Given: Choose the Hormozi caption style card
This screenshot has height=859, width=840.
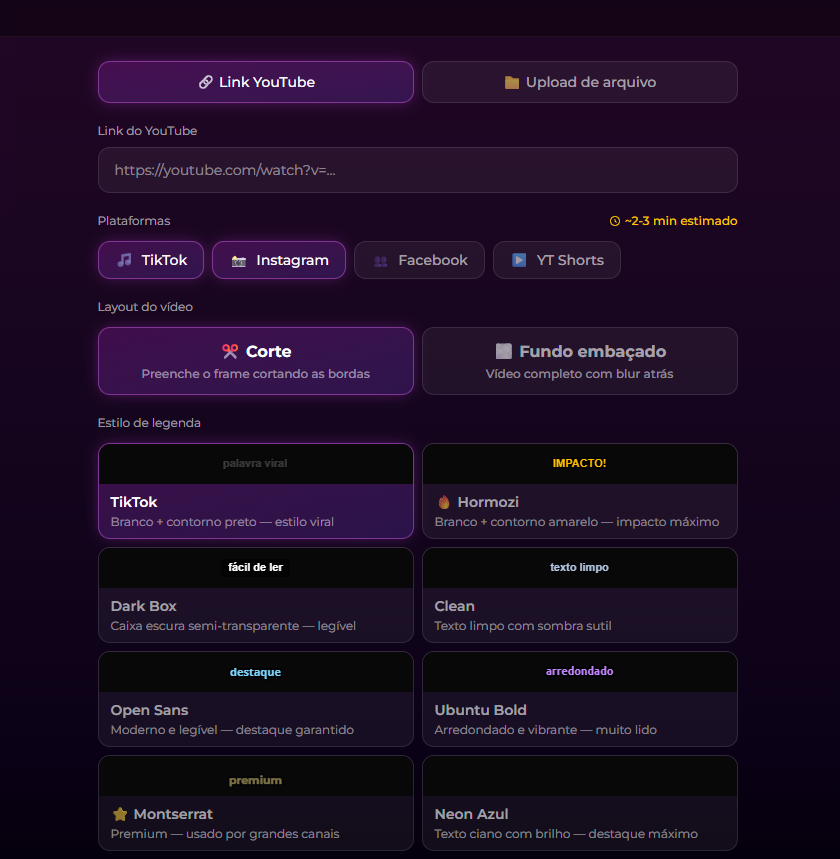Looking at the screenshot, I should point(580,491).
